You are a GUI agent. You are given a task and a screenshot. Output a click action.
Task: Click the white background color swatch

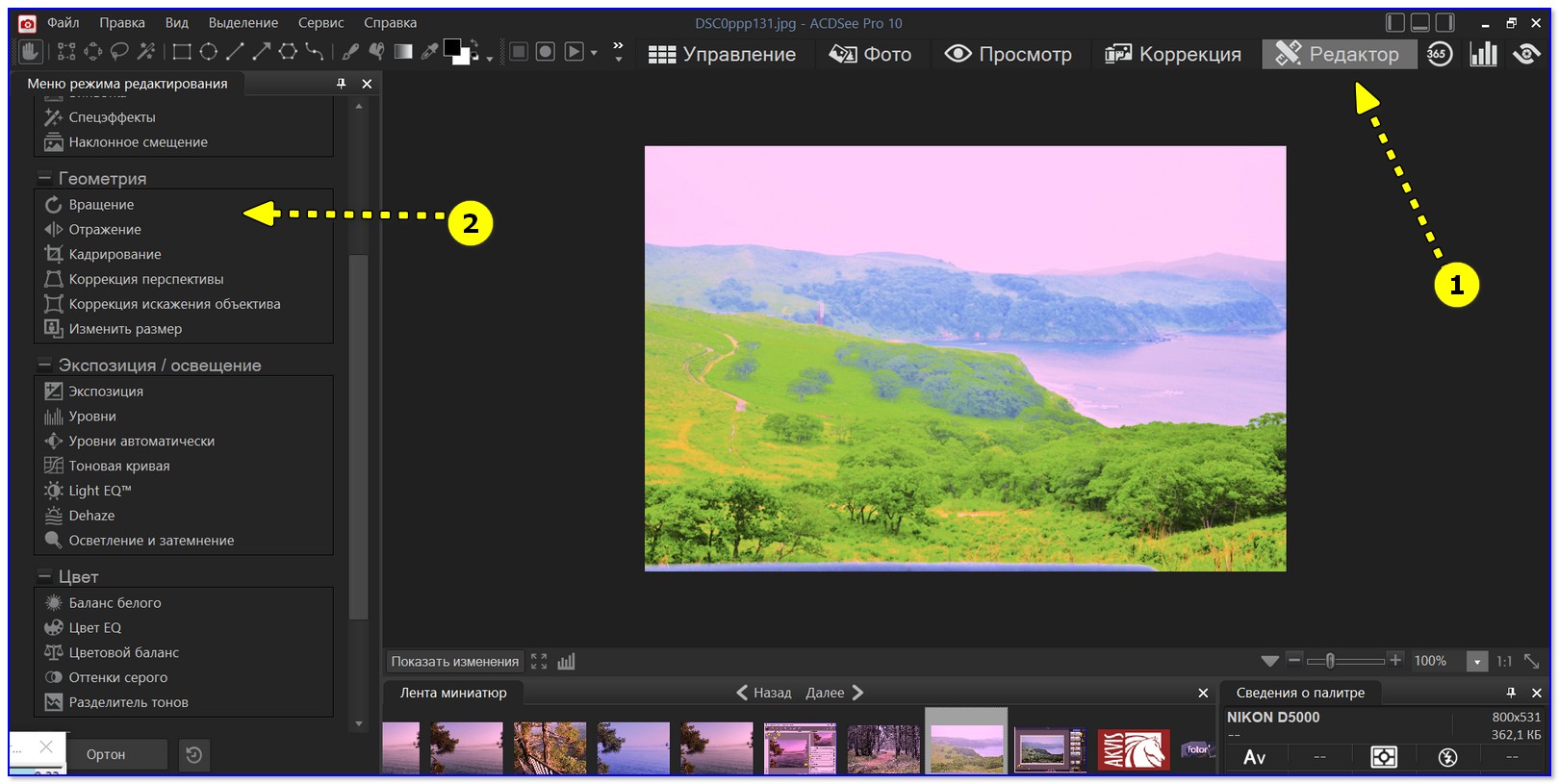463,58
